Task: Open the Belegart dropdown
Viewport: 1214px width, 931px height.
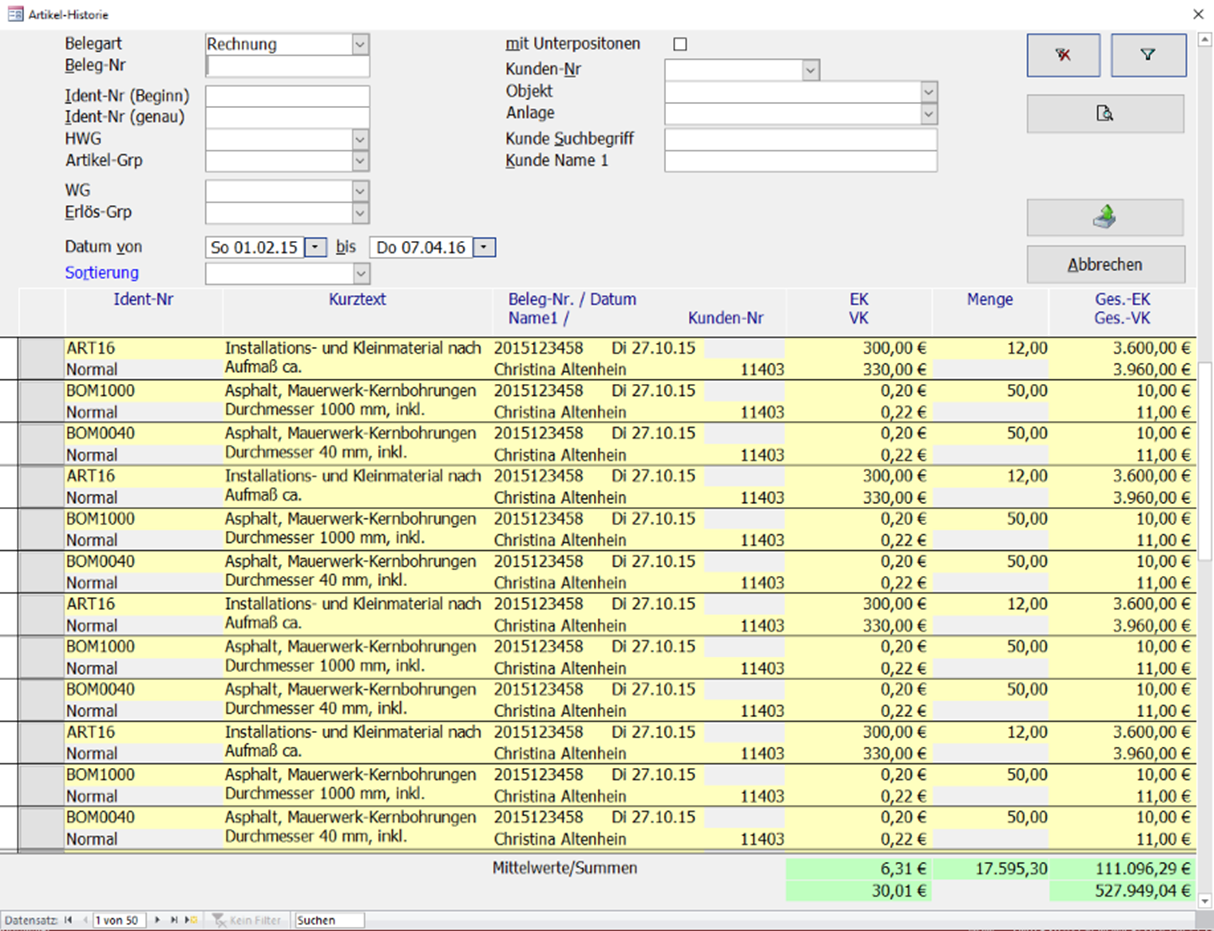Action: coord(360,45)
